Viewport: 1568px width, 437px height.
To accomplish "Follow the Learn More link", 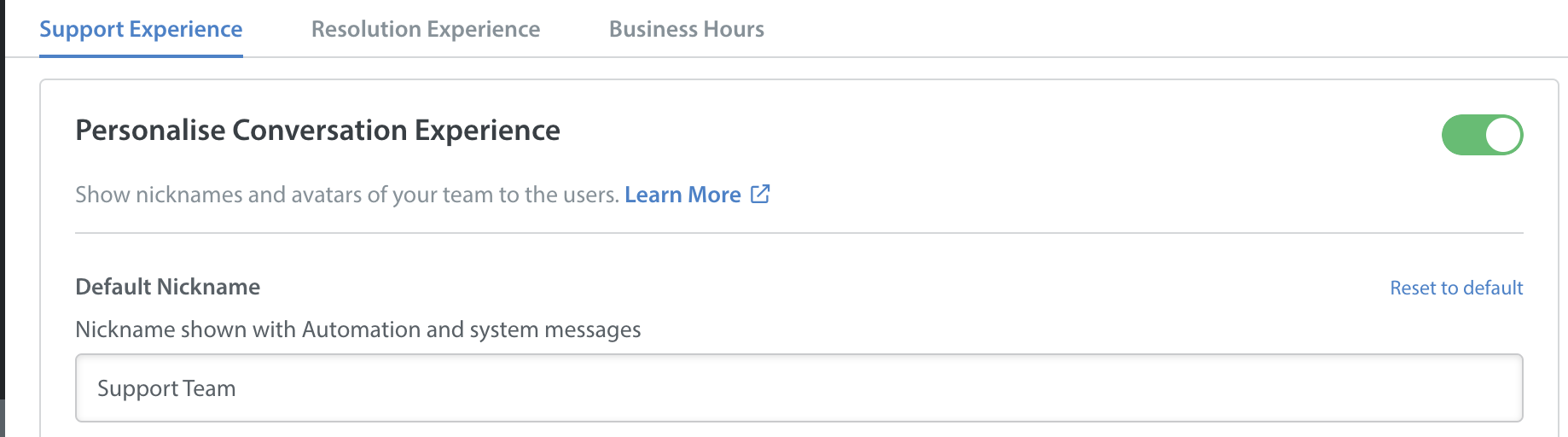I will pos(682,195).
